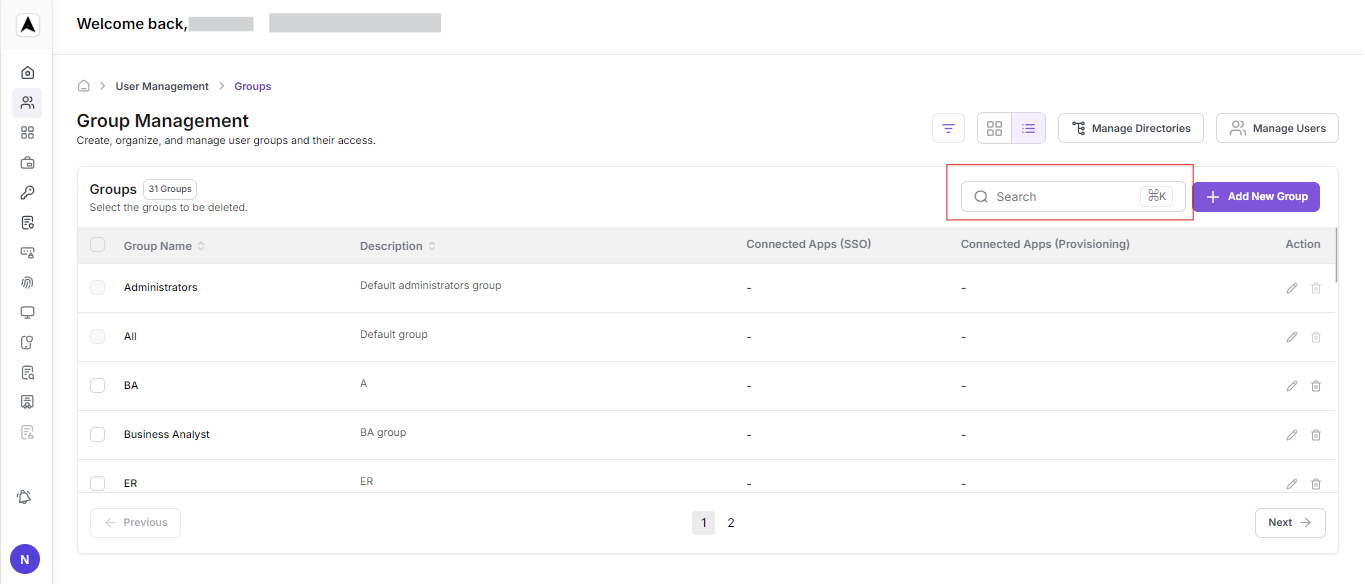
Task: Open the home breadcrumb icon
Action: point(84,86)
